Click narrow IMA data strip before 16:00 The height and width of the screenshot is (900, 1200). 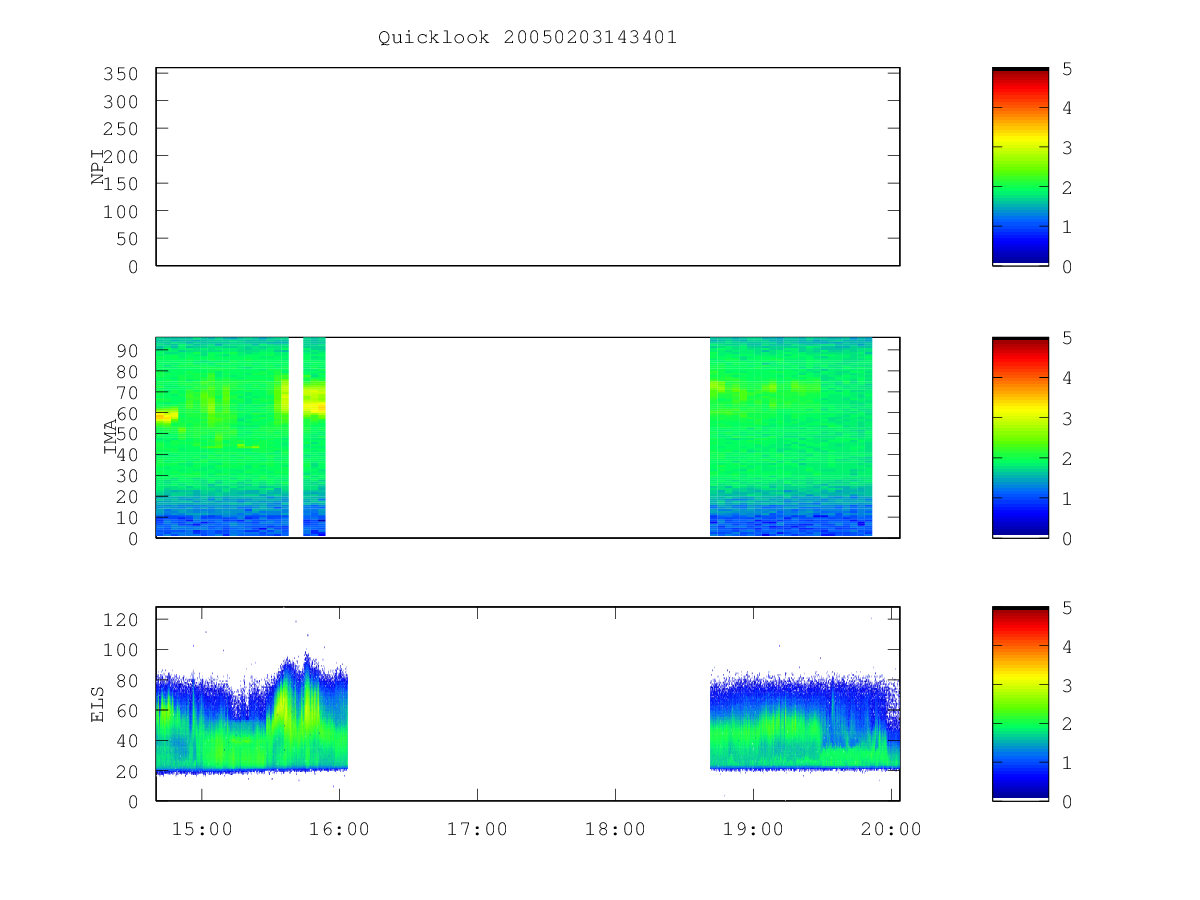[314, 437]
